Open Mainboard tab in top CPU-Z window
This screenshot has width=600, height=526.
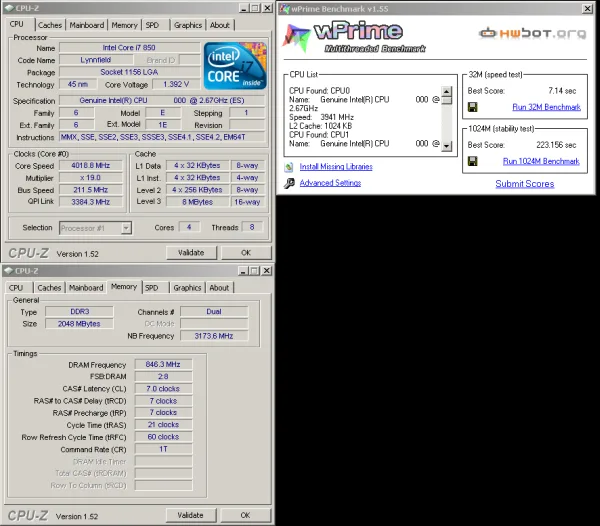[x=86, y=25]
